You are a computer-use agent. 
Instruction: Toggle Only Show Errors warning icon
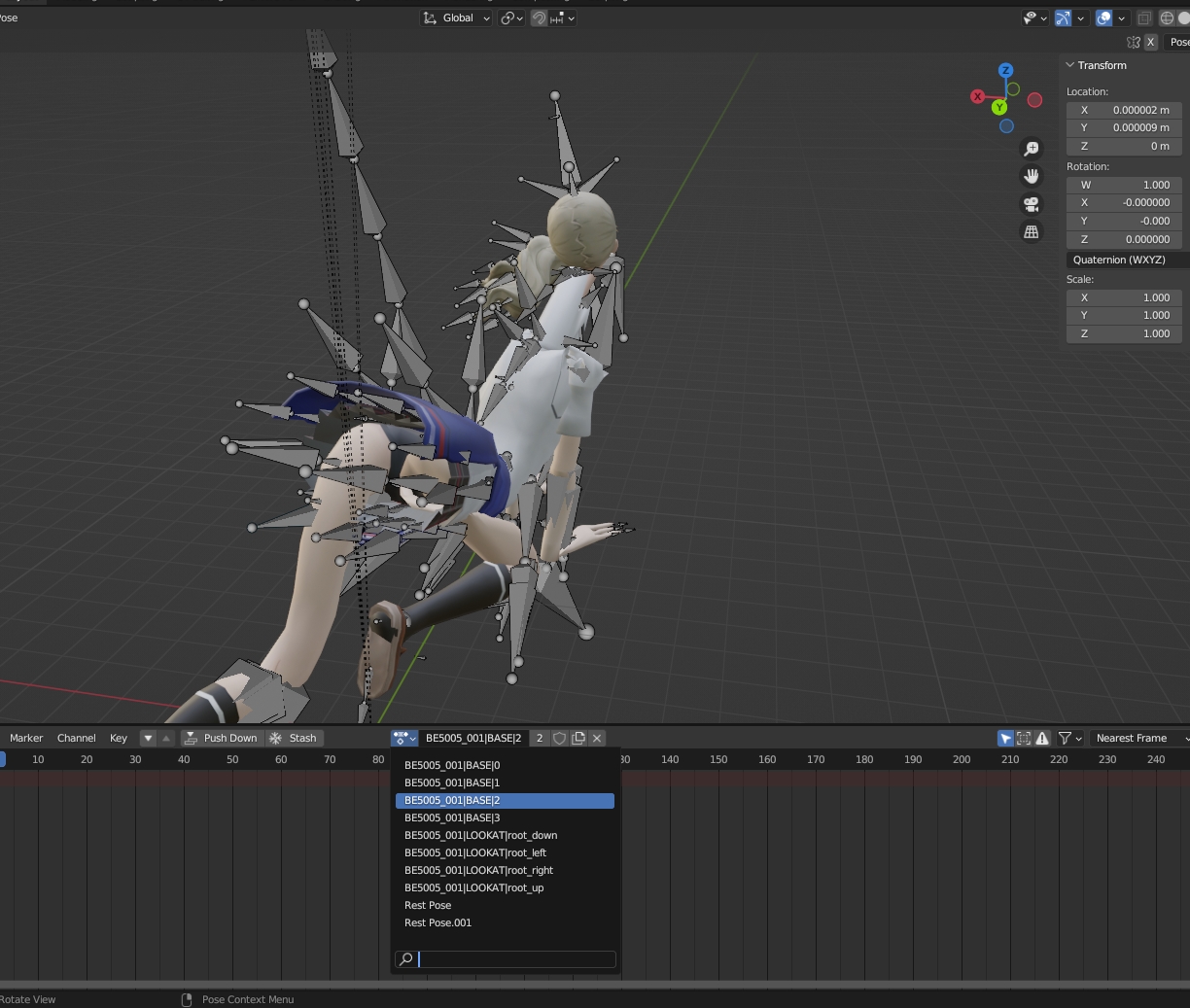(x=1042, y=738)
